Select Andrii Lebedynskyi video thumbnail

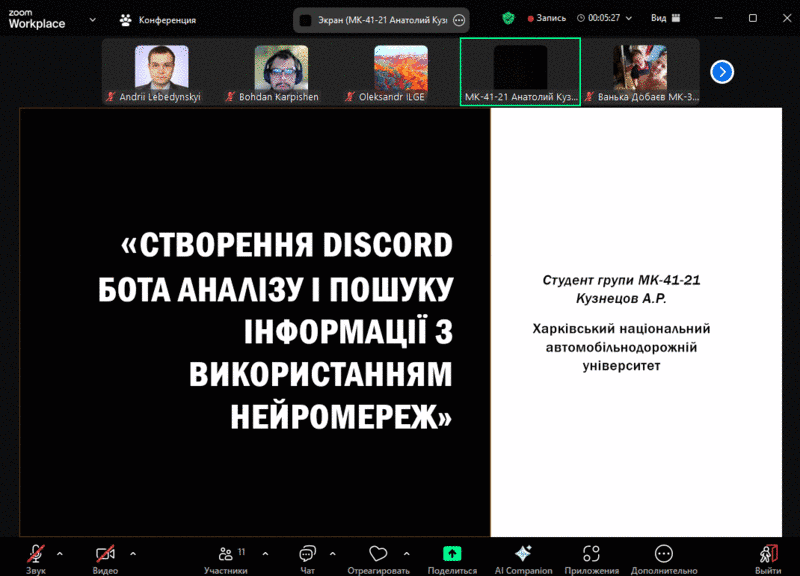click(161, 72)
